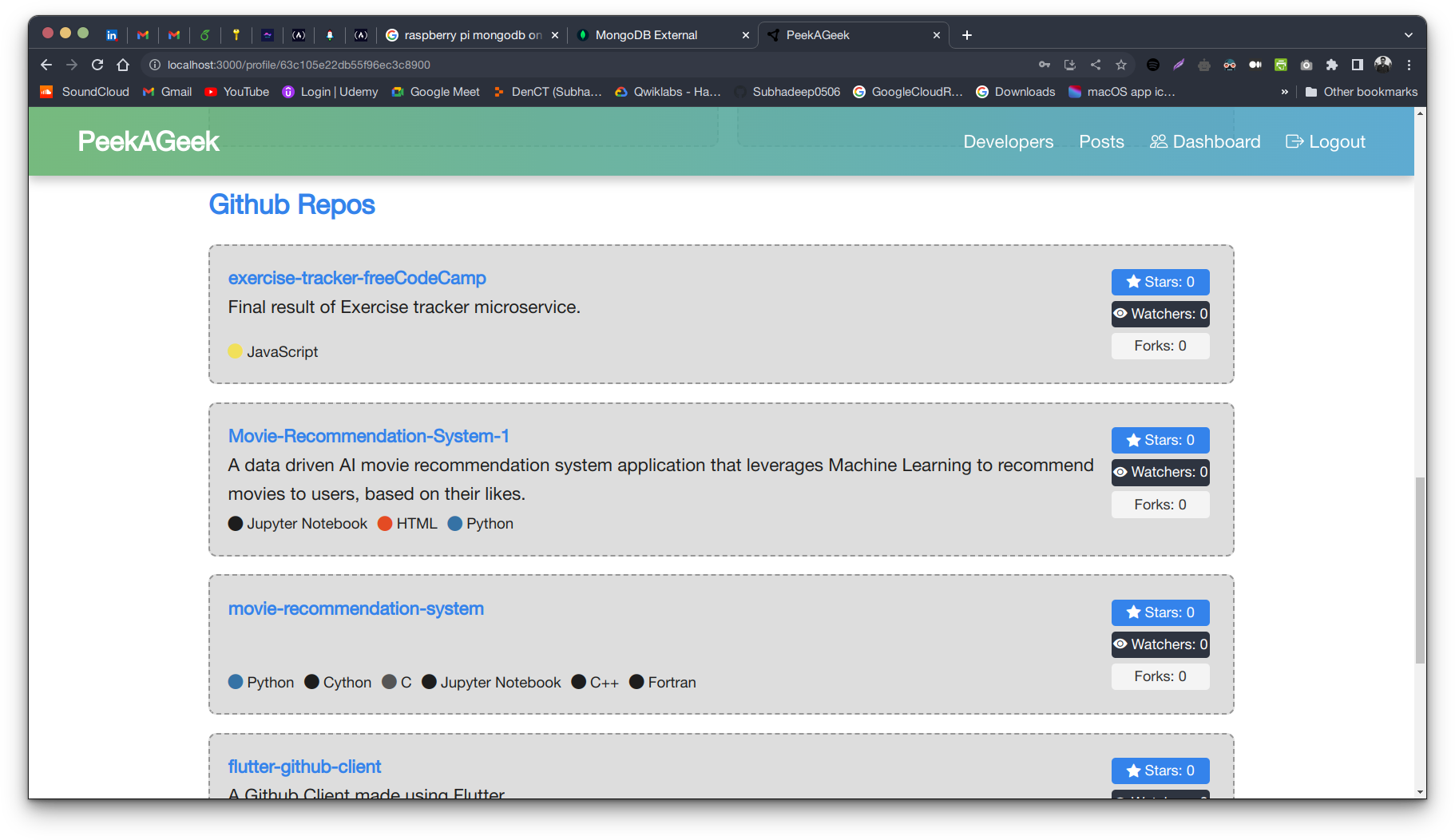Open the YouTube bookmark
Image resolution: width=1455 pixels, height=840 pixels.
(x=237, y=92)
